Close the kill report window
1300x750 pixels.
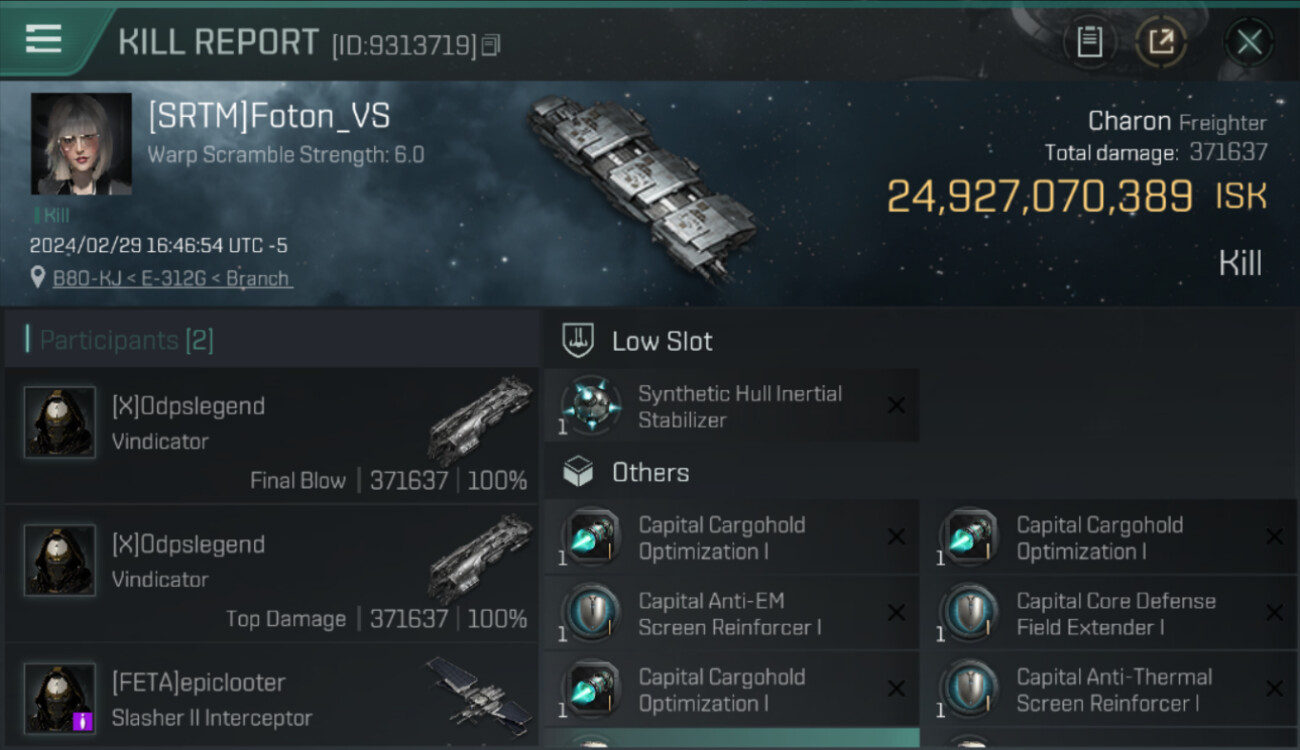(1249, 42)
